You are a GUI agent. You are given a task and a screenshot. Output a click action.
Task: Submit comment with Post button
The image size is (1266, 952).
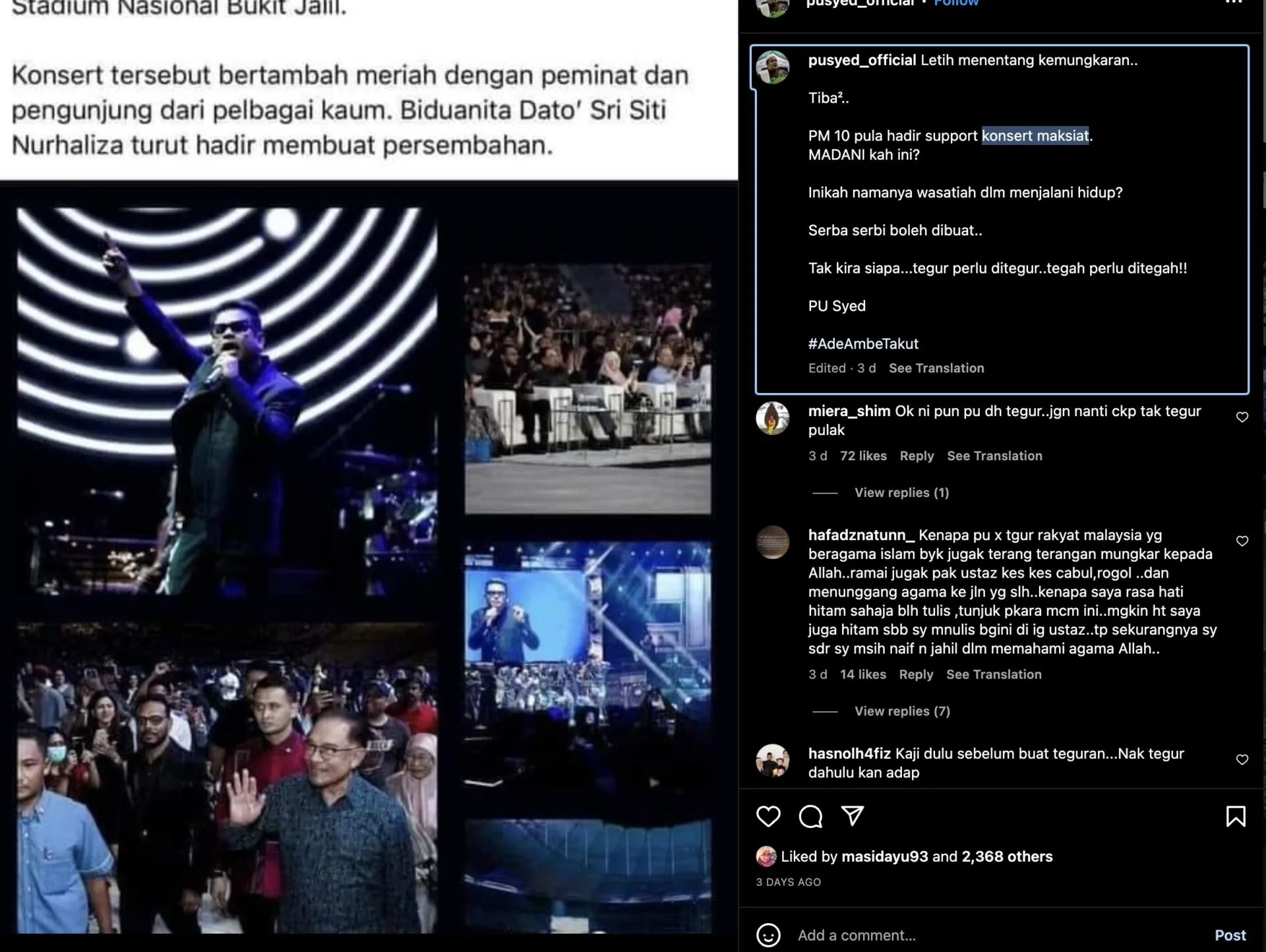click(x=1230, y=935)
